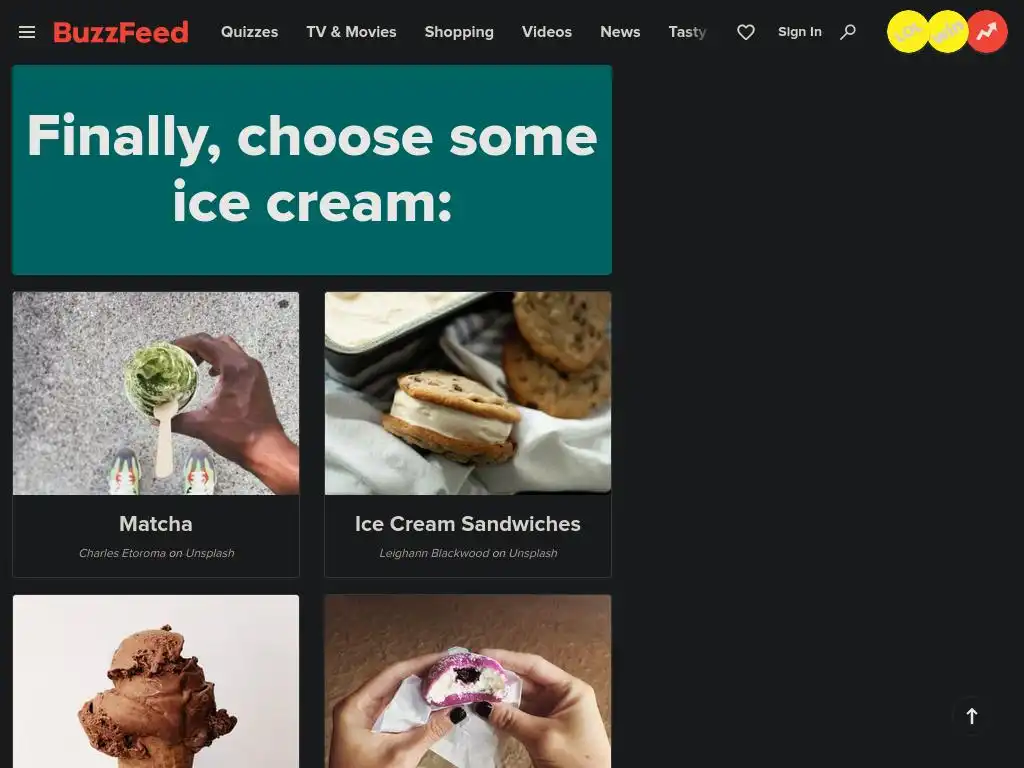Choose the Matcha ice cream answer
The width and height of the screenshot is (1024, 768).
click(x=156, y=434)
